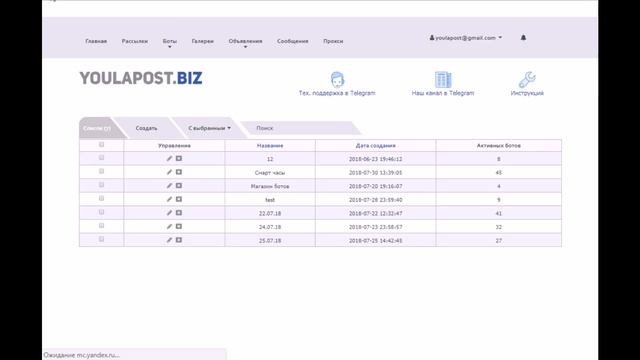Image resolution: width=640 pixels, height=360 pixels.
Task: Open "Галереи" in the navigation bar
Action: (x=202, y=41)
